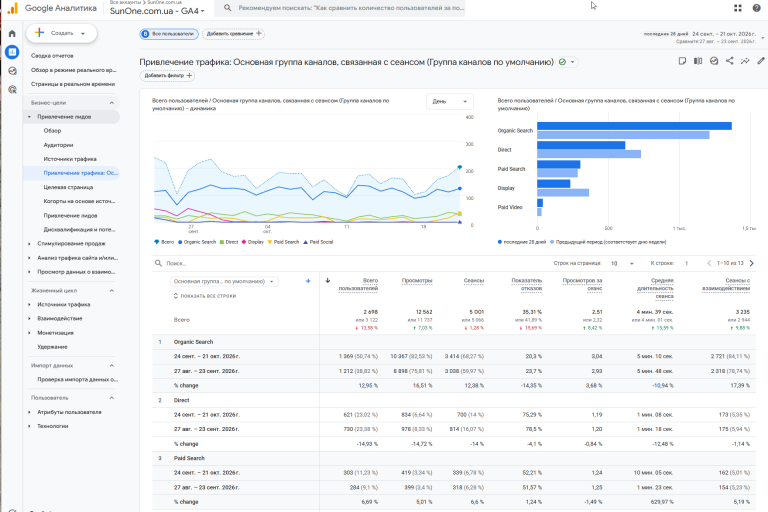Toggle the Organic Search series in chart legend
Image resolution: width=768 pixels, height=512 pixels.
point(197,242)
